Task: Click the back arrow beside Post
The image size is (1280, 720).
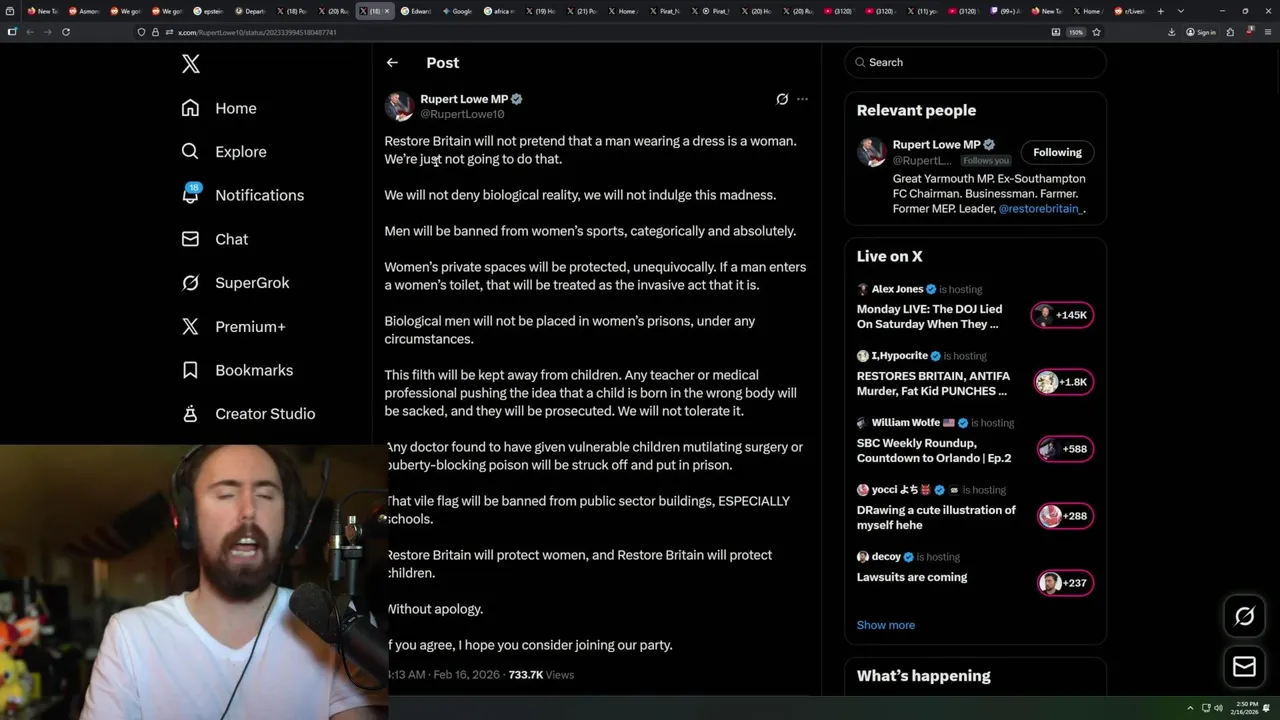Action: [392, 62]
